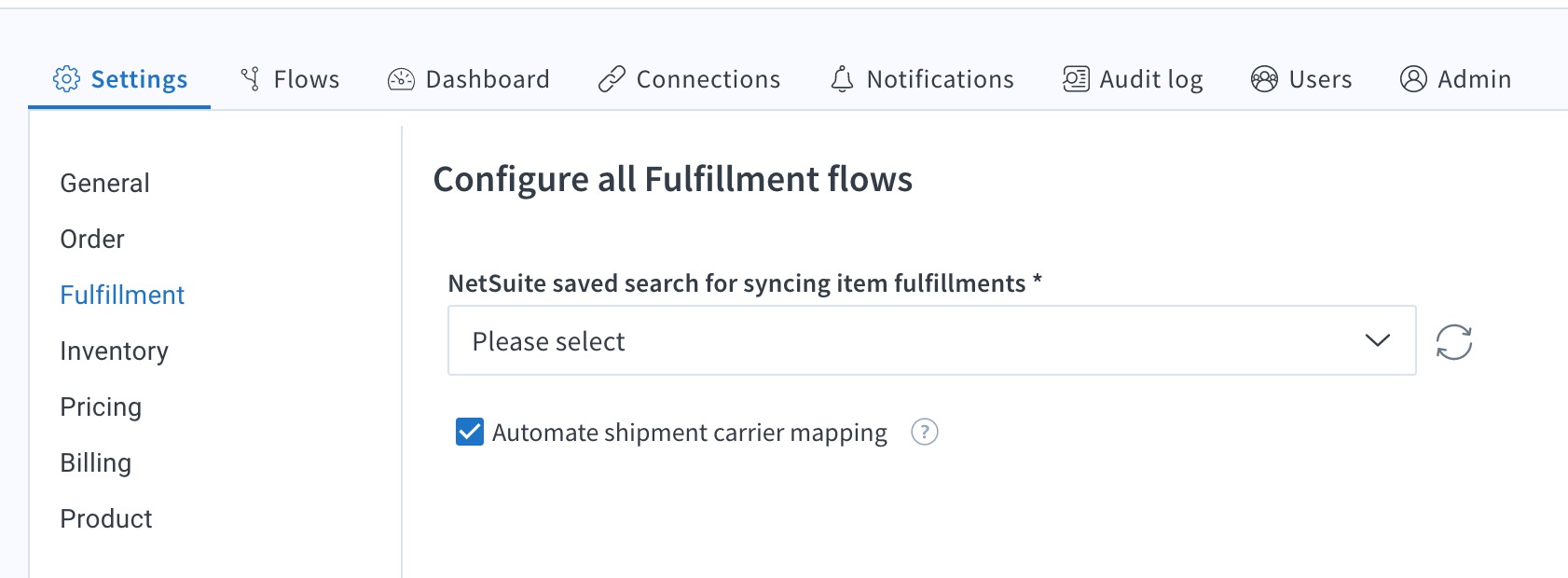Select Inventory in the sidebar
Viewport: 1568px width, 578px height.
(x=114, y=351)
